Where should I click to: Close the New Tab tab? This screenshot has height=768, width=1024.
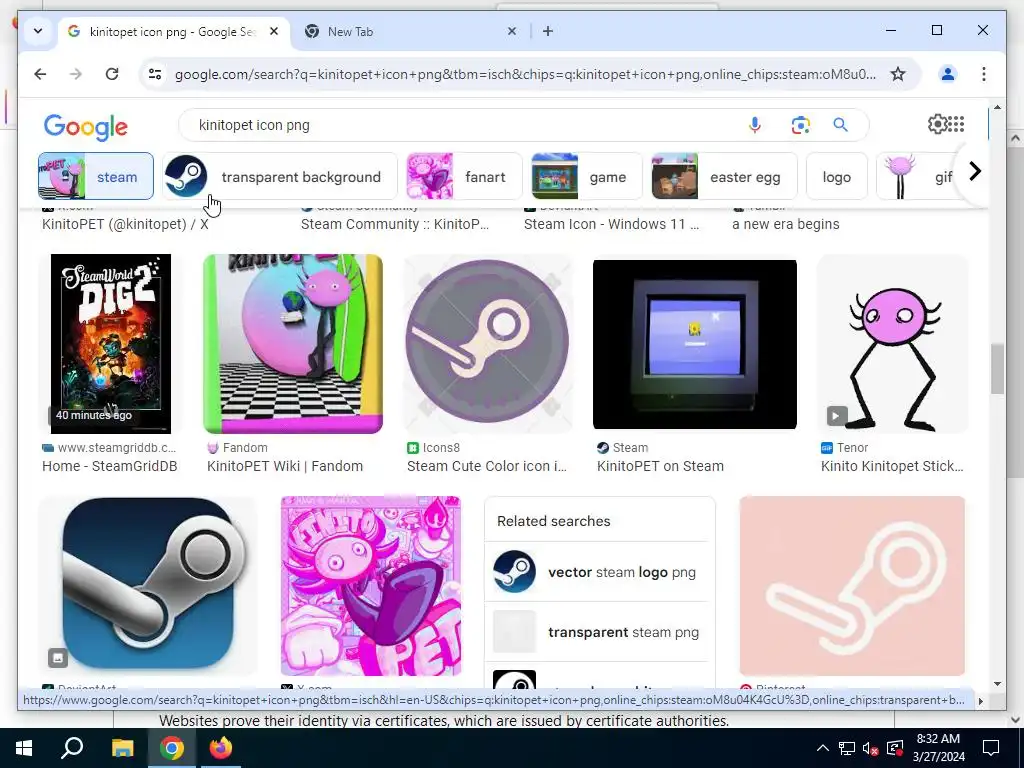512,31
